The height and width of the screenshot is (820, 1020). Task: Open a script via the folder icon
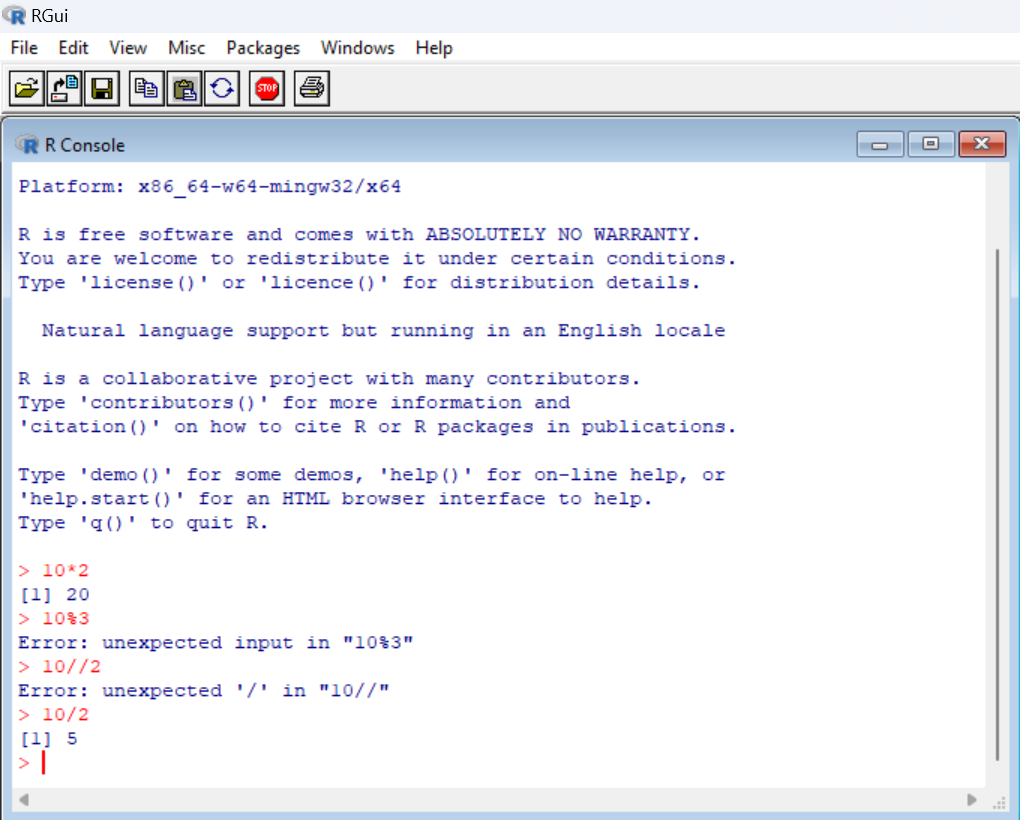click(x=27, y=88)
